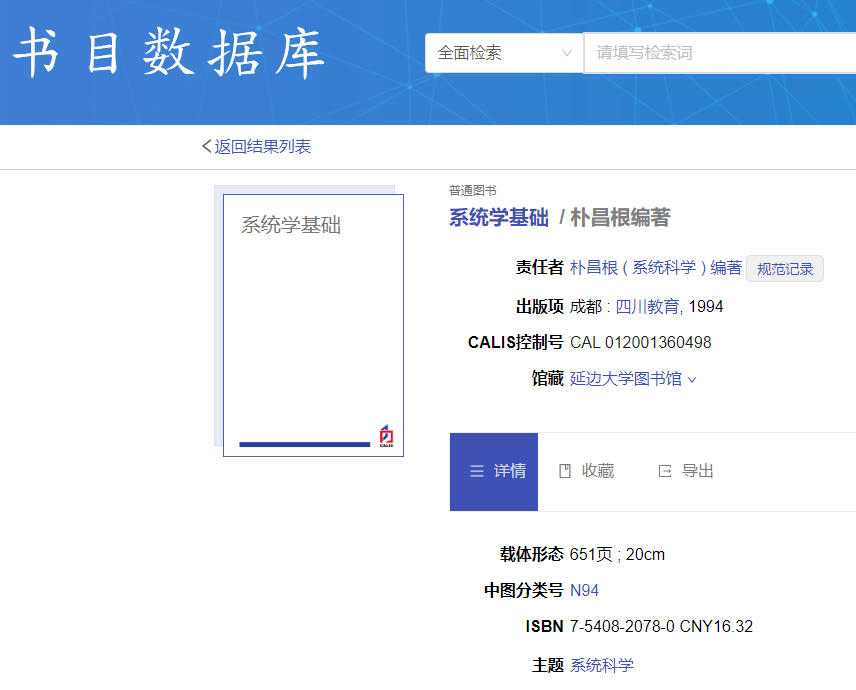Click the CALIS logo on book cover
The width and height of the screenshot is (856, 690).
click(x=386, y=436)
